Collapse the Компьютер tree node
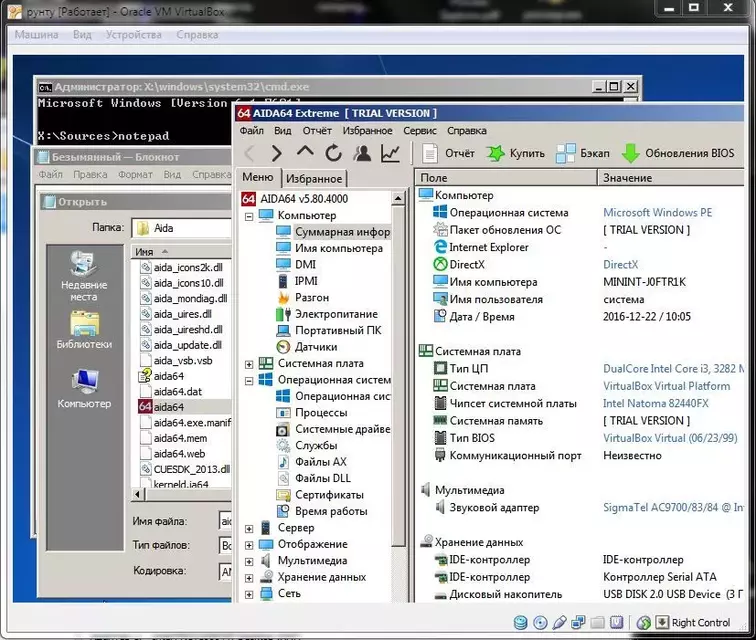This screenshot has height=640, width=756. 249,217
